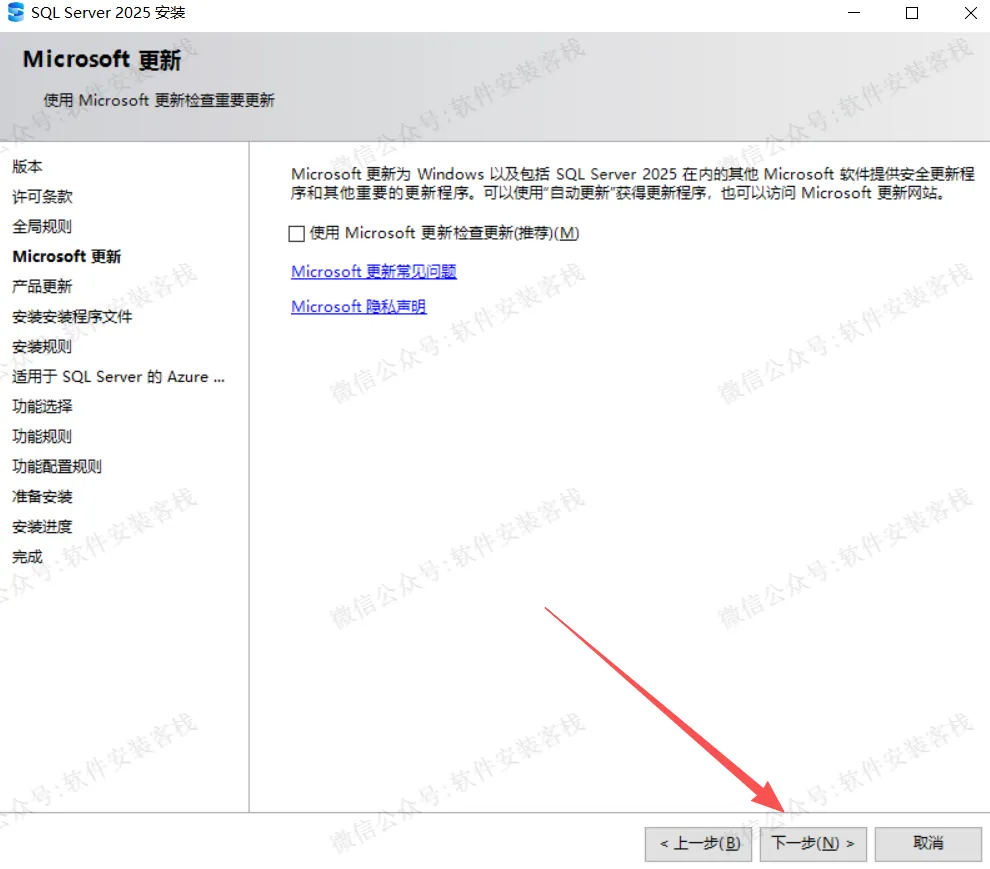Maximize the SQL Server 2025 安装 window
Image resolution: width=990 pixels, height=869 pixels.
[912, 13]
